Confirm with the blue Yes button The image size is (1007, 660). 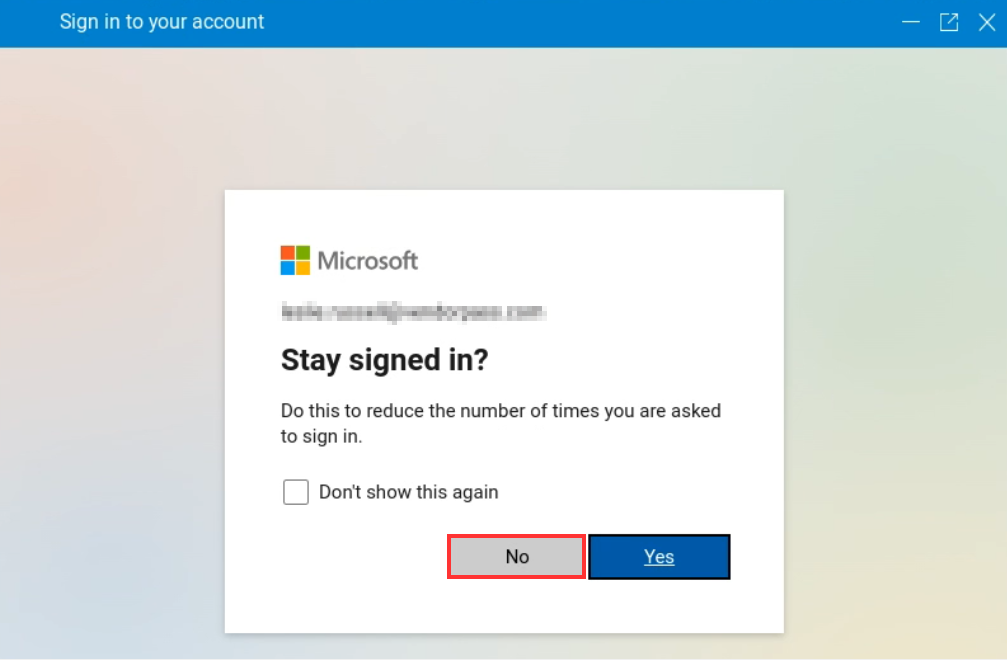coord(659,557)
